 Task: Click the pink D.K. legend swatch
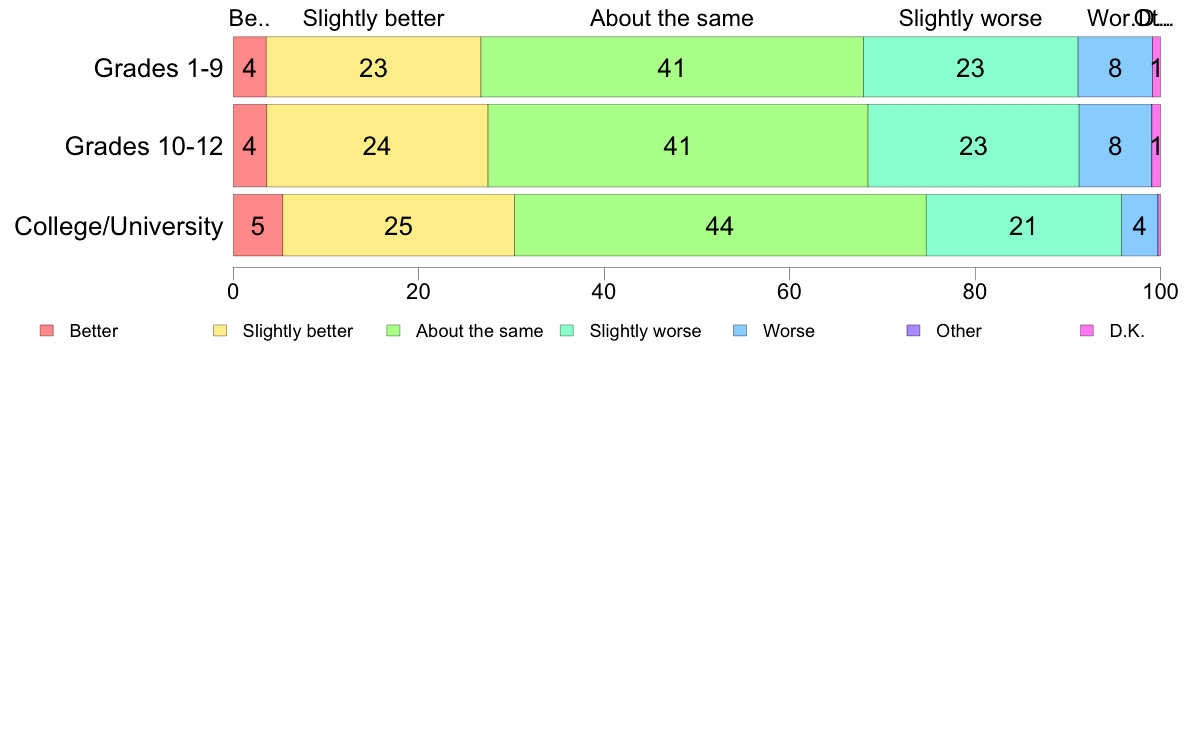(x=1087, y=330)
